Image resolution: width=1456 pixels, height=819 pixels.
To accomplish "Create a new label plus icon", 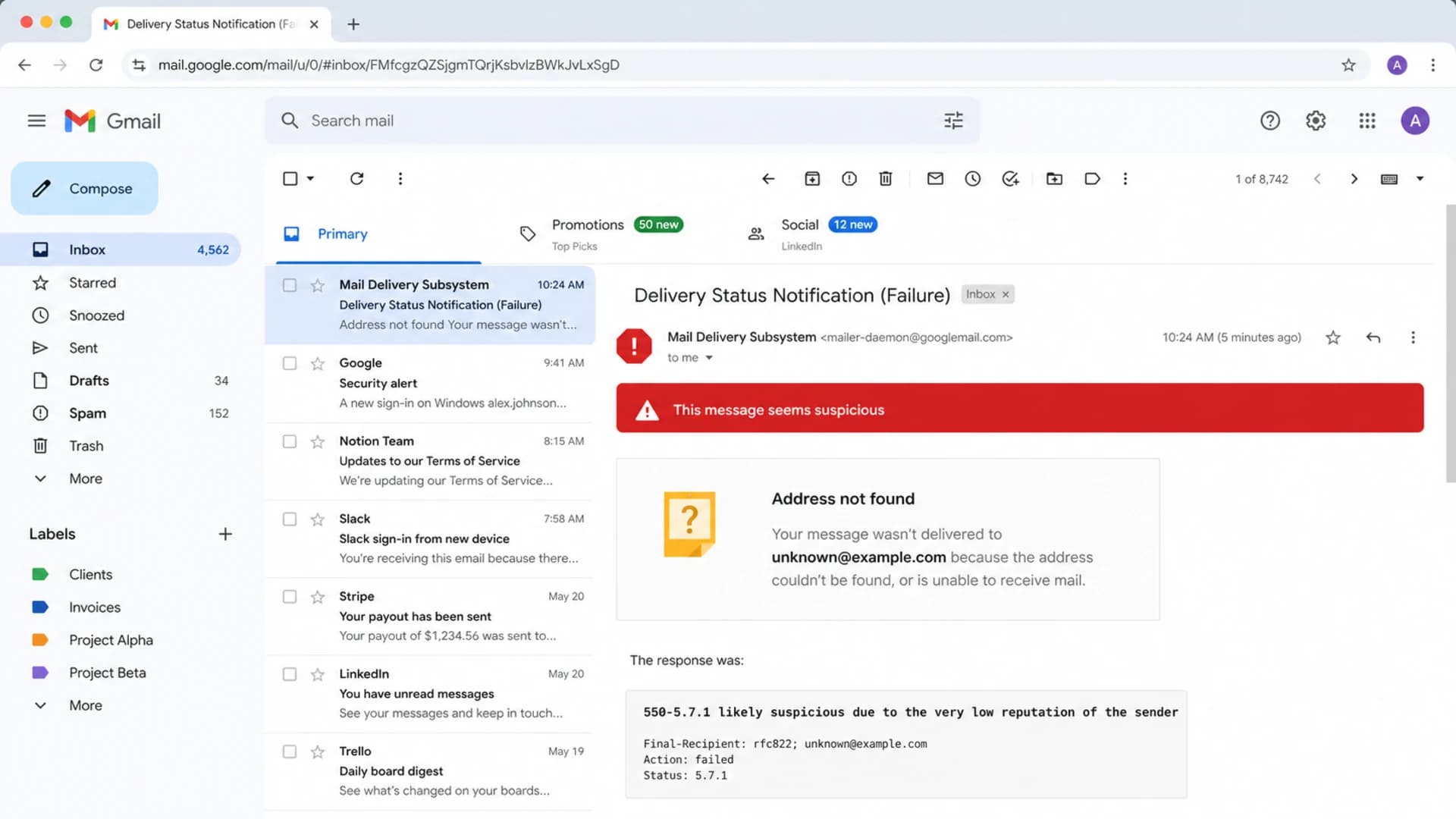I will [225, 534].
